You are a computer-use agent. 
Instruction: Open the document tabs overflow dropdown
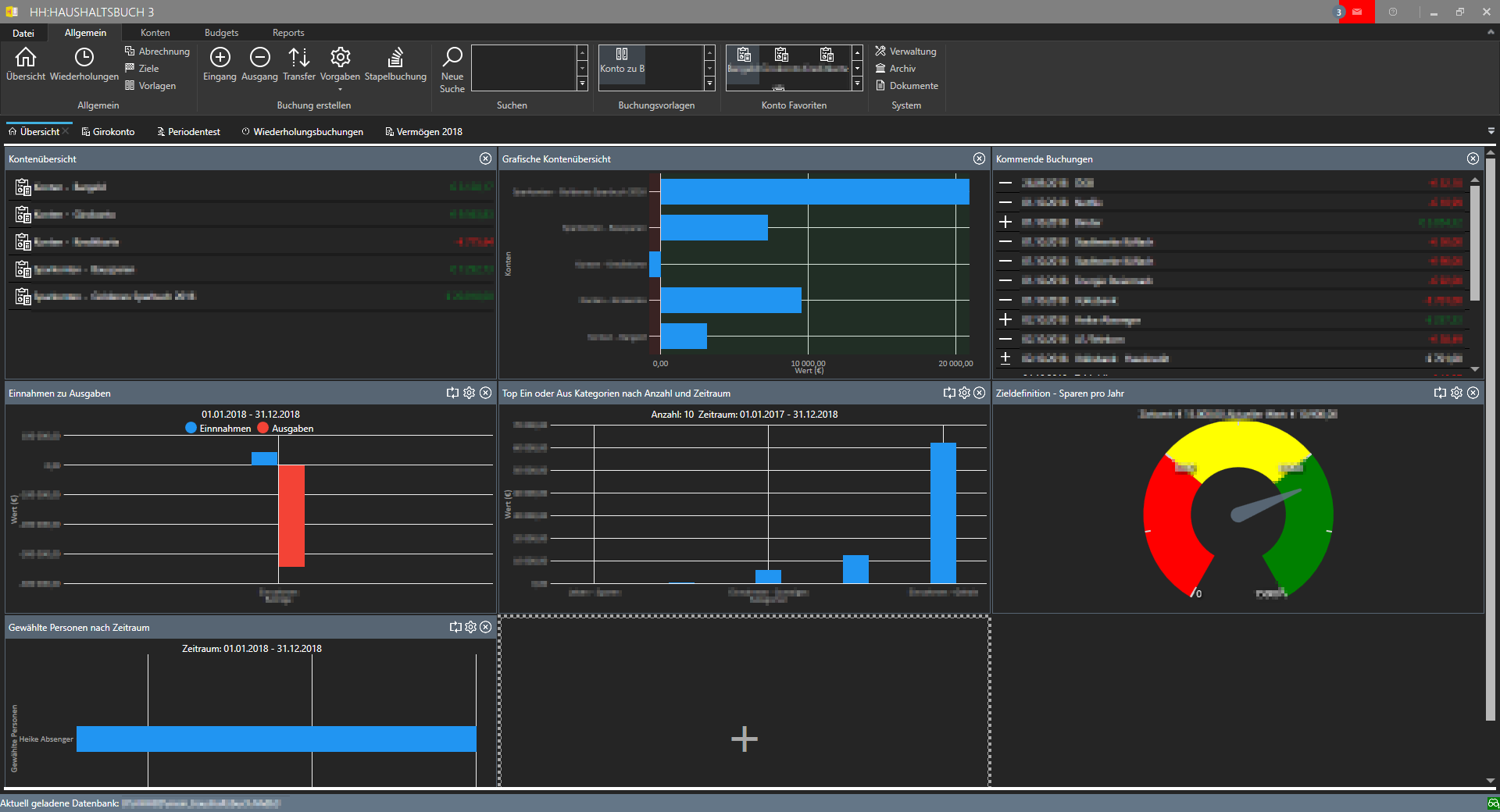click(1491, 131)
